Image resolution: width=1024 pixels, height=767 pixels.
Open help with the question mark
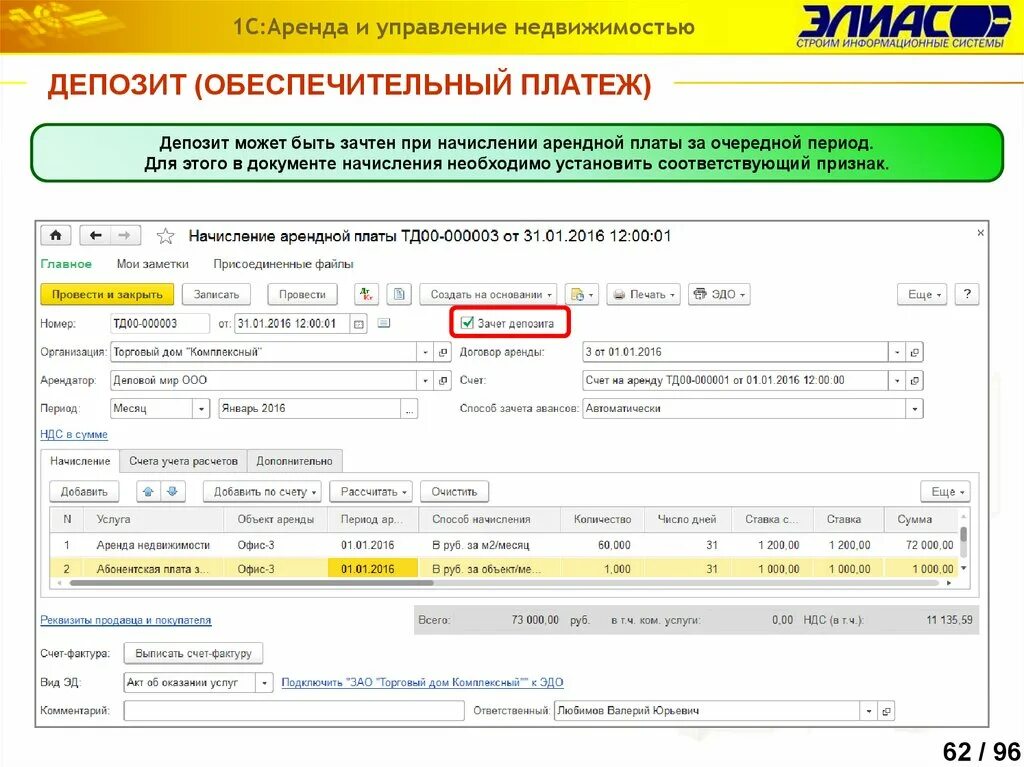coord(967,295)
